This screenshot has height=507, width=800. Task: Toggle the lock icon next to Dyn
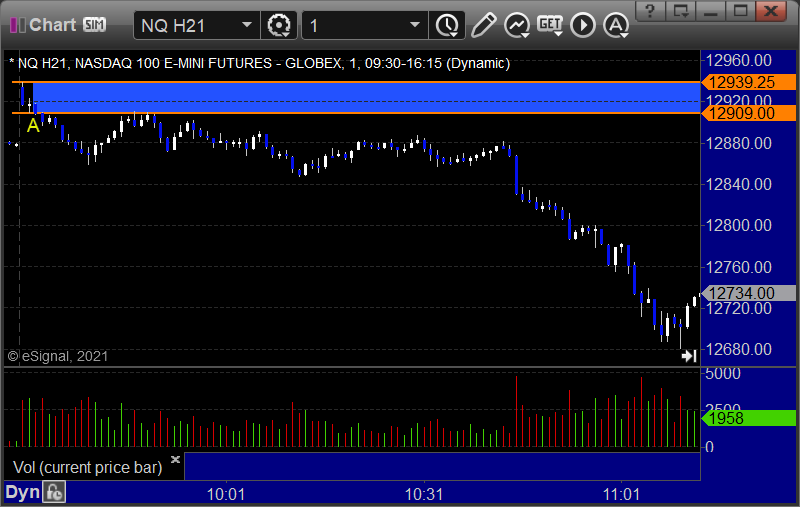(54, 492)
